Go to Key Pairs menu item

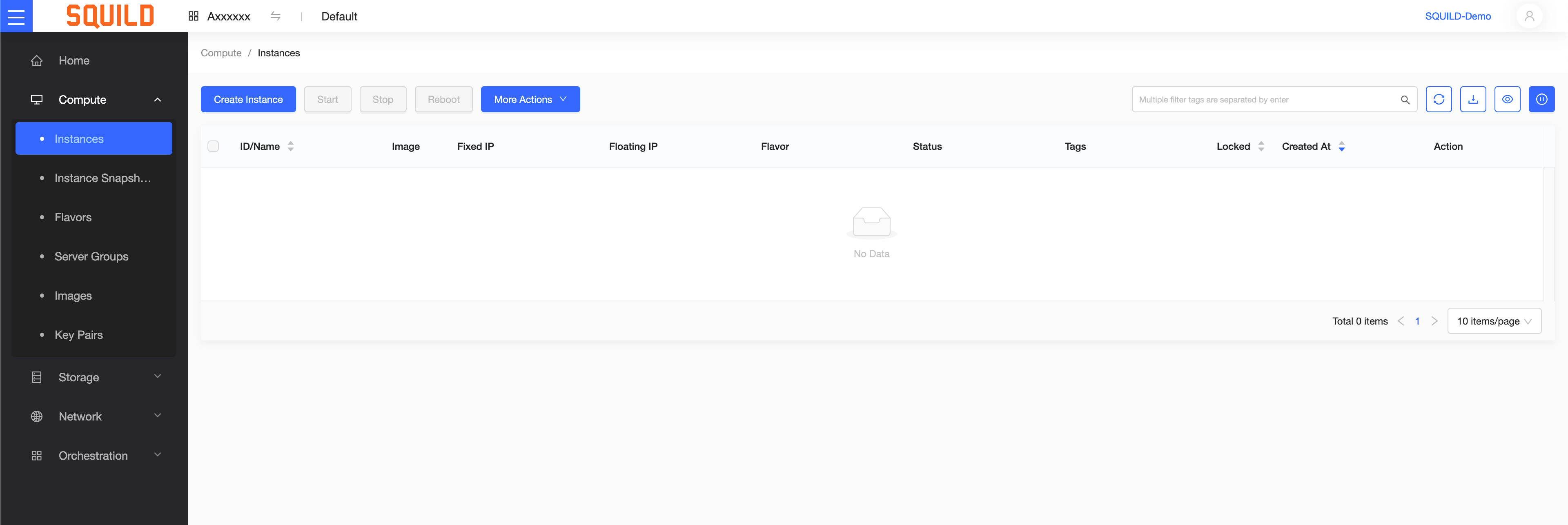coord(78,335)
